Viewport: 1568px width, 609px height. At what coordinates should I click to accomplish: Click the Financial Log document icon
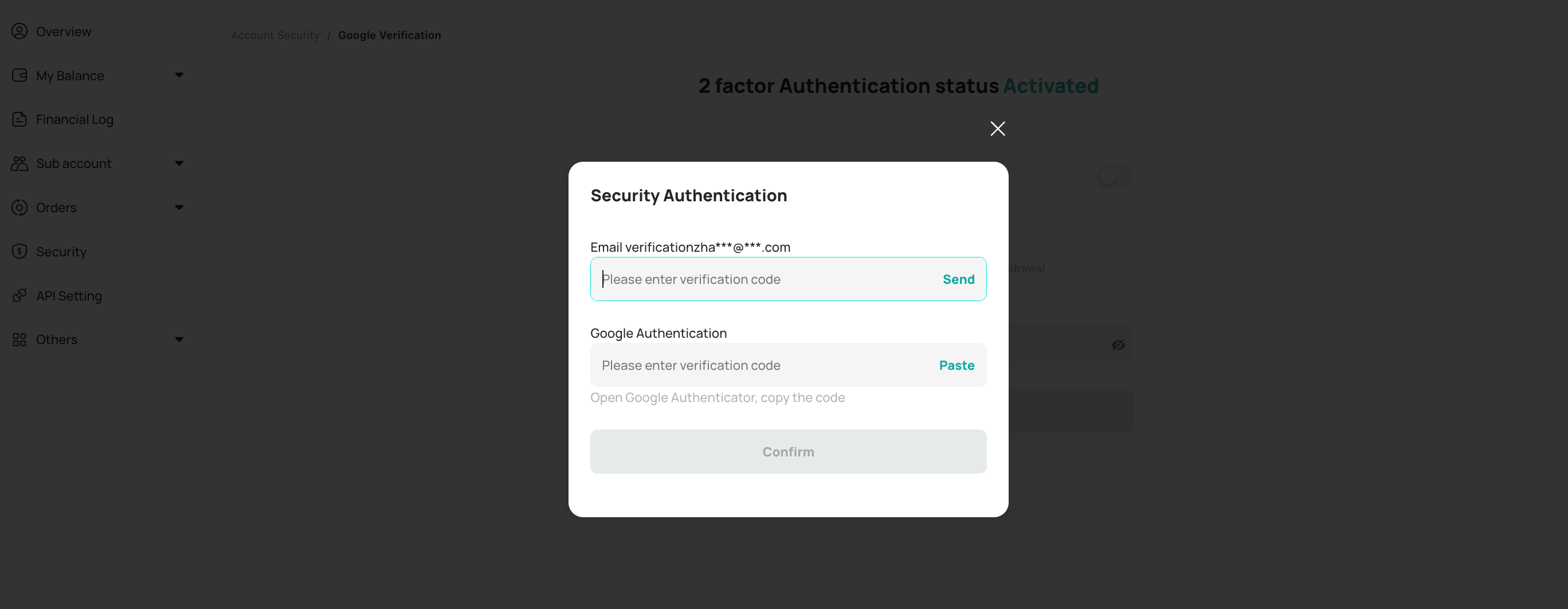[19, 119]
